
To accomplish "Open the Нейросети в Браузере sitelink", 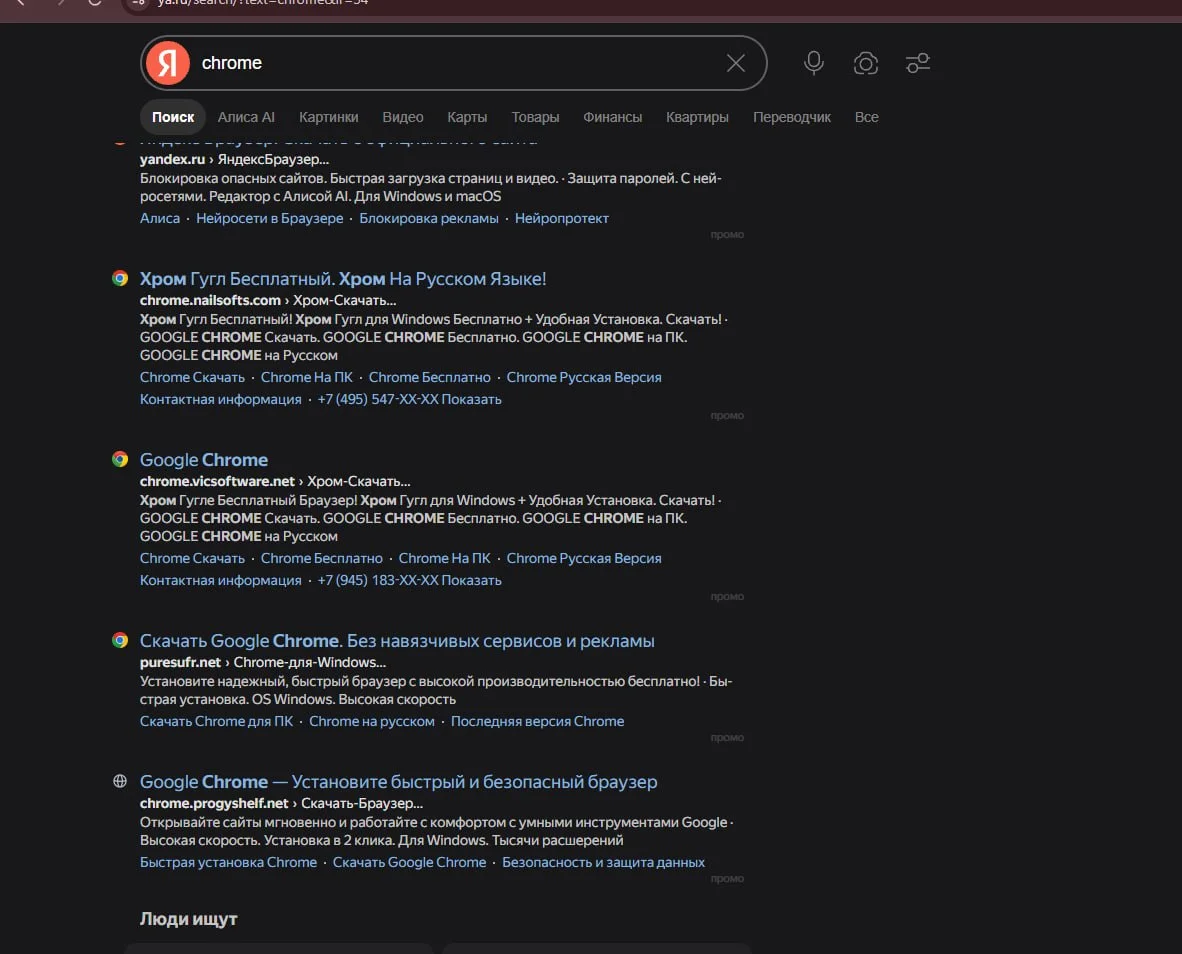I will coord(269,219).
